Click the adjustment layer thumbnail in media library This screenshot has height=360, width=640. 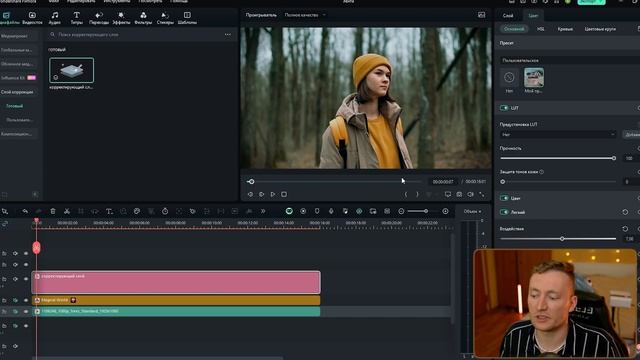[x=71, y=70]
